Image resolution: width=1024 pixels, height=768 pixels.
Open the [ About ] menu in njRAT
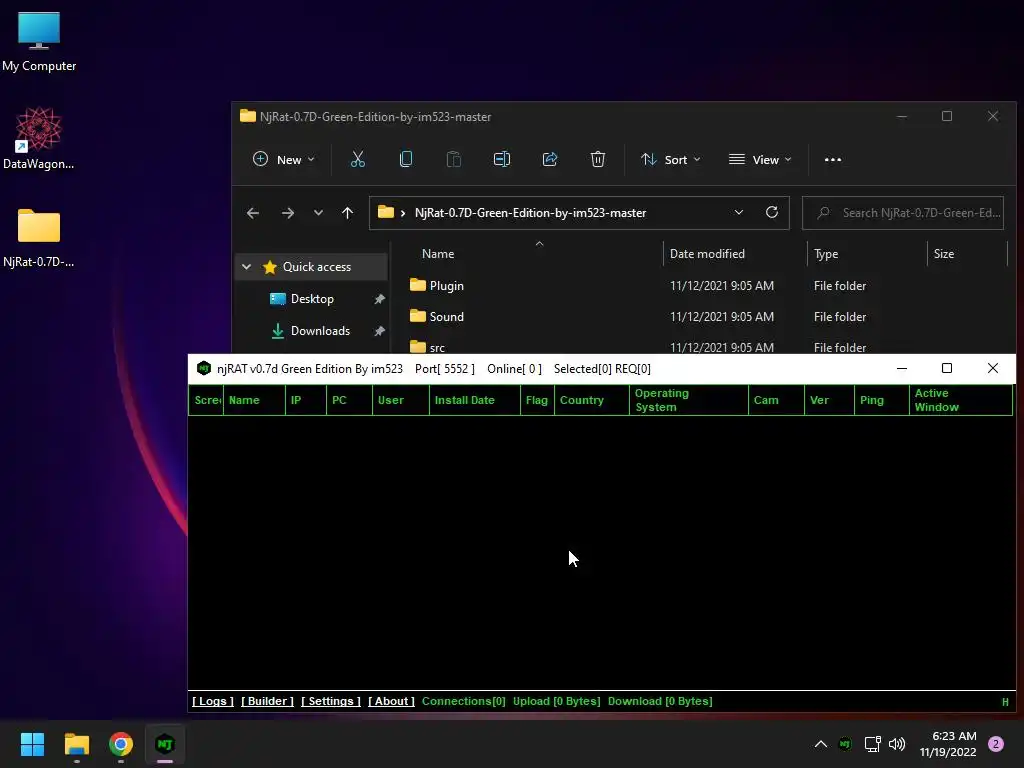[x=391, y=701]
